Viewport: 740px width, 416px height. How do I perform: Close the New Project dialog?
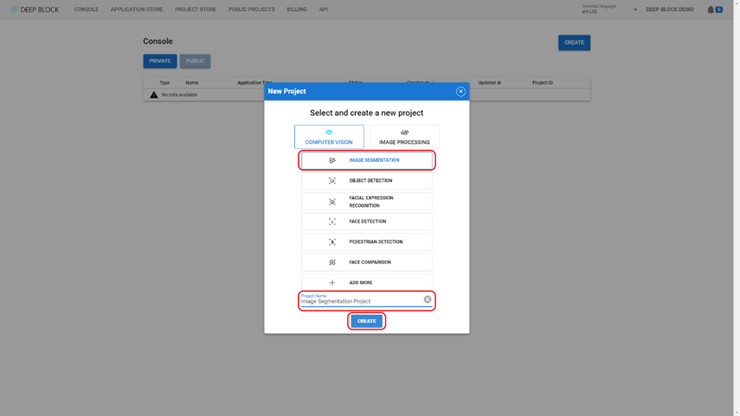461,92
